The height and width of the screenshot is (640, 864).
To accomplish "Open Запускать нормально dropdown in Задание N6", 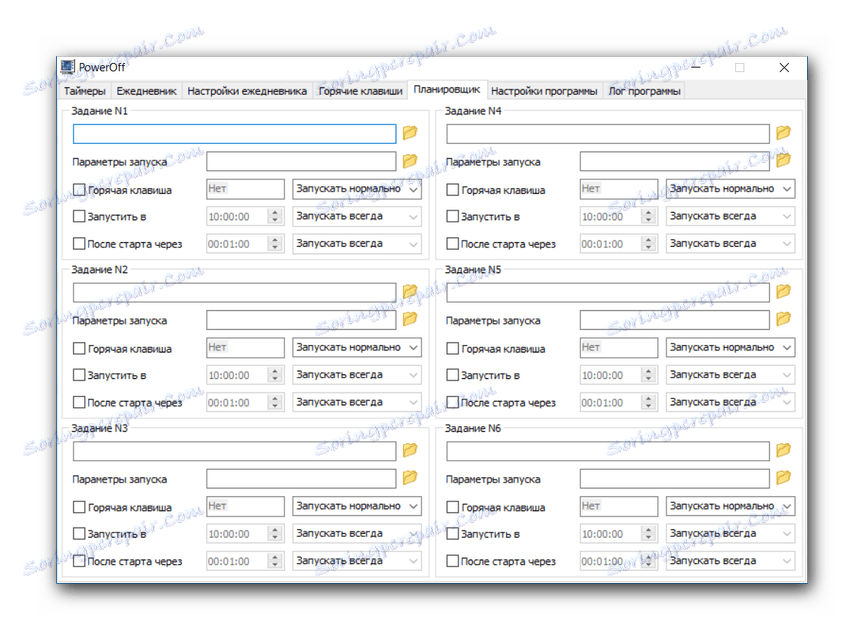I will [x=731, y=506].
